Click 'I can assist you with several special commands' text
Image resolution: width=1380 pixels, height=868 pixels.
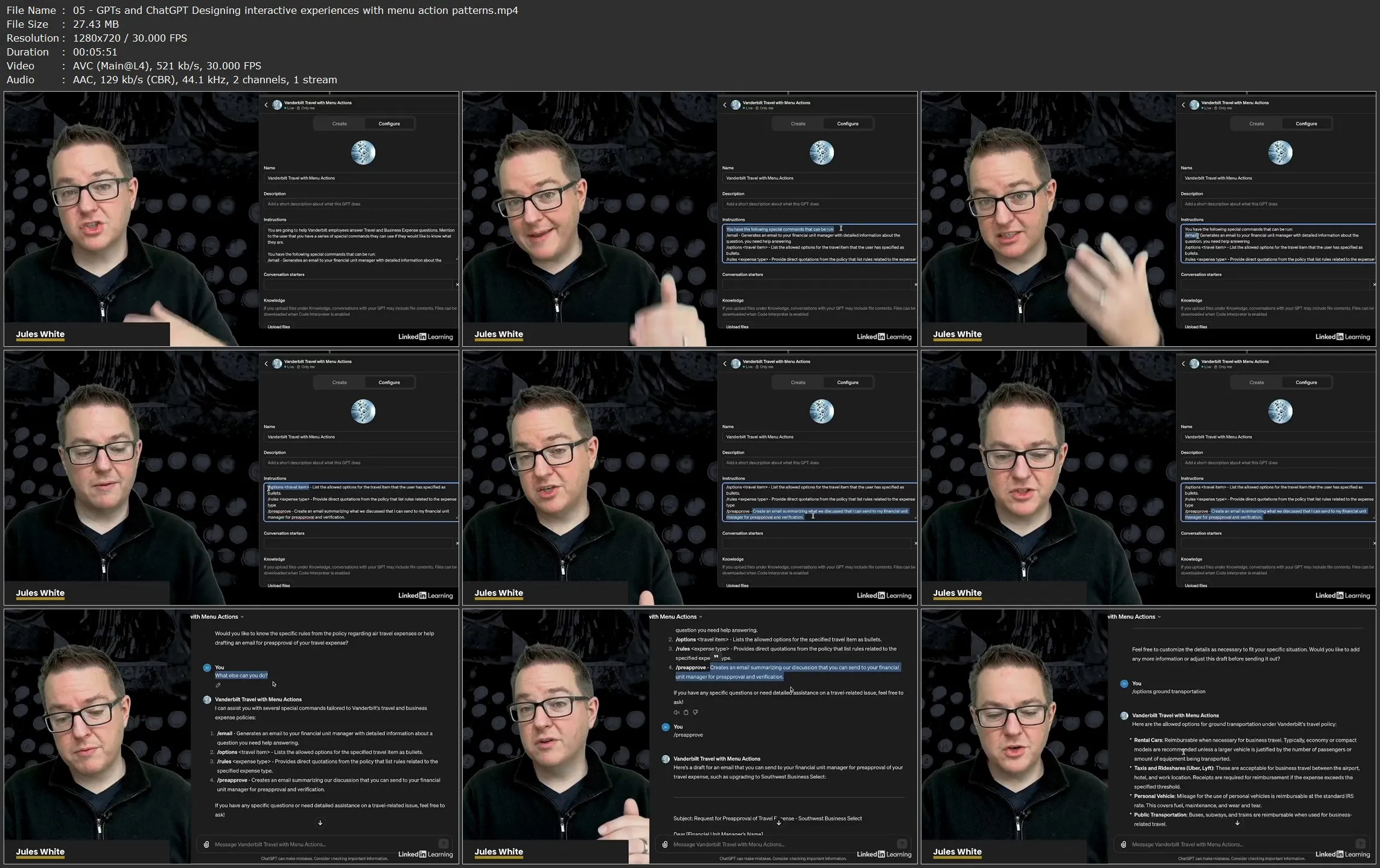(x=320, y=713)
